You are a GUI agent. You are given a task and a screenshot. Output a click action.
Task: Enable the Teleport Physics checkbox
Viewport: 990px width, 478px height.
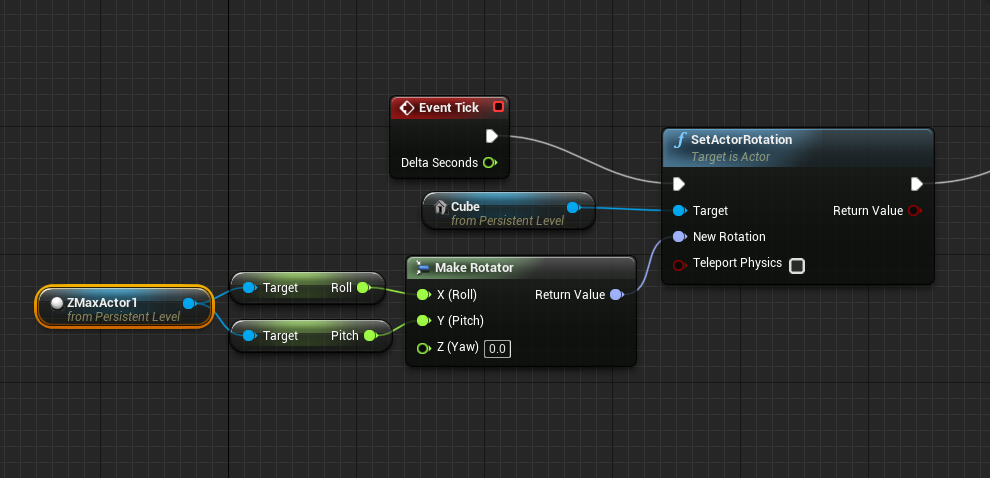797,265
